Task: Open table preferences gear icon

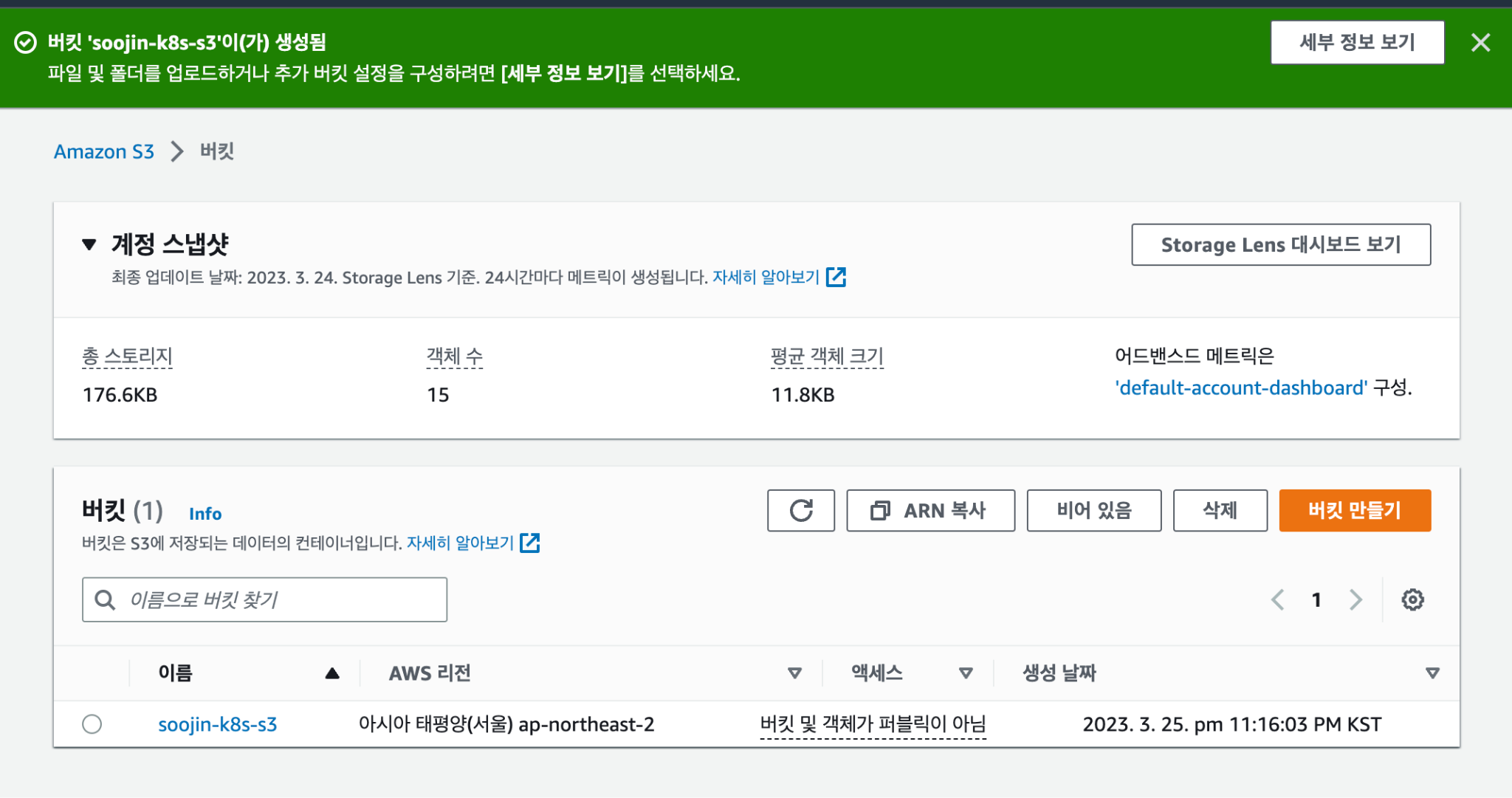Action: [1412, 599]
